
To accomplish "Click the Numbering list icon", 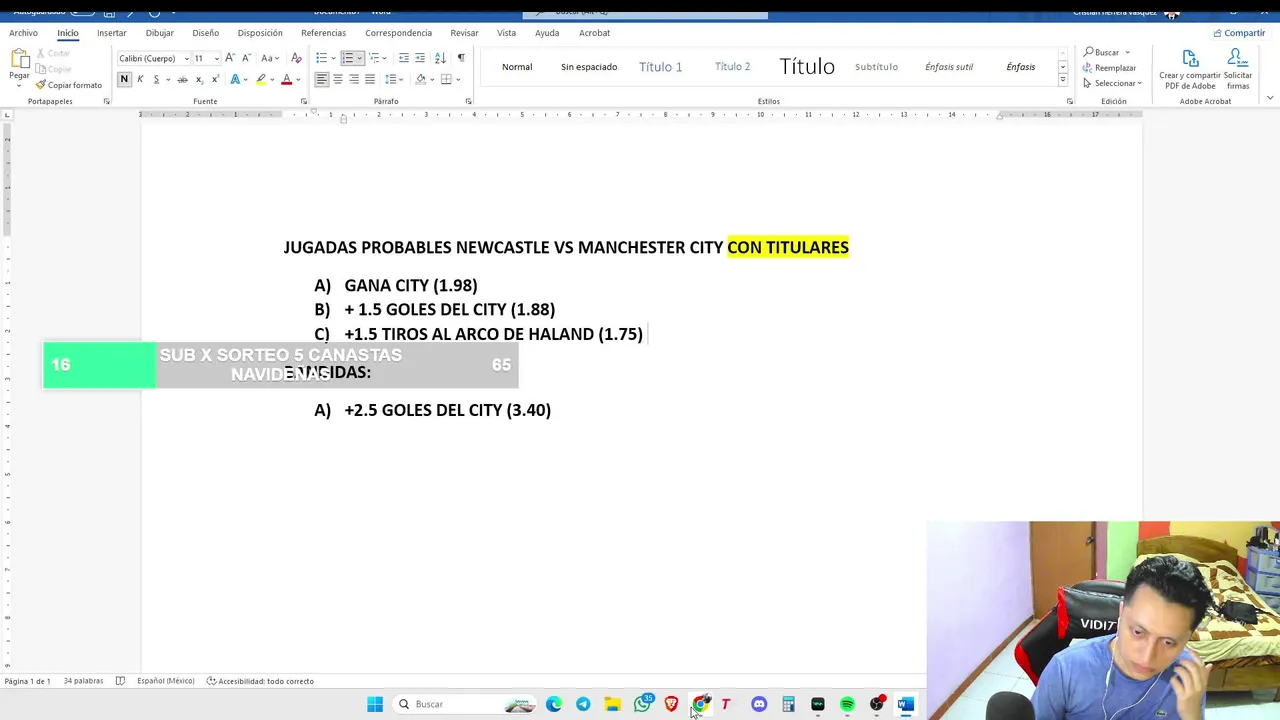I will click(x=347, y=58).
